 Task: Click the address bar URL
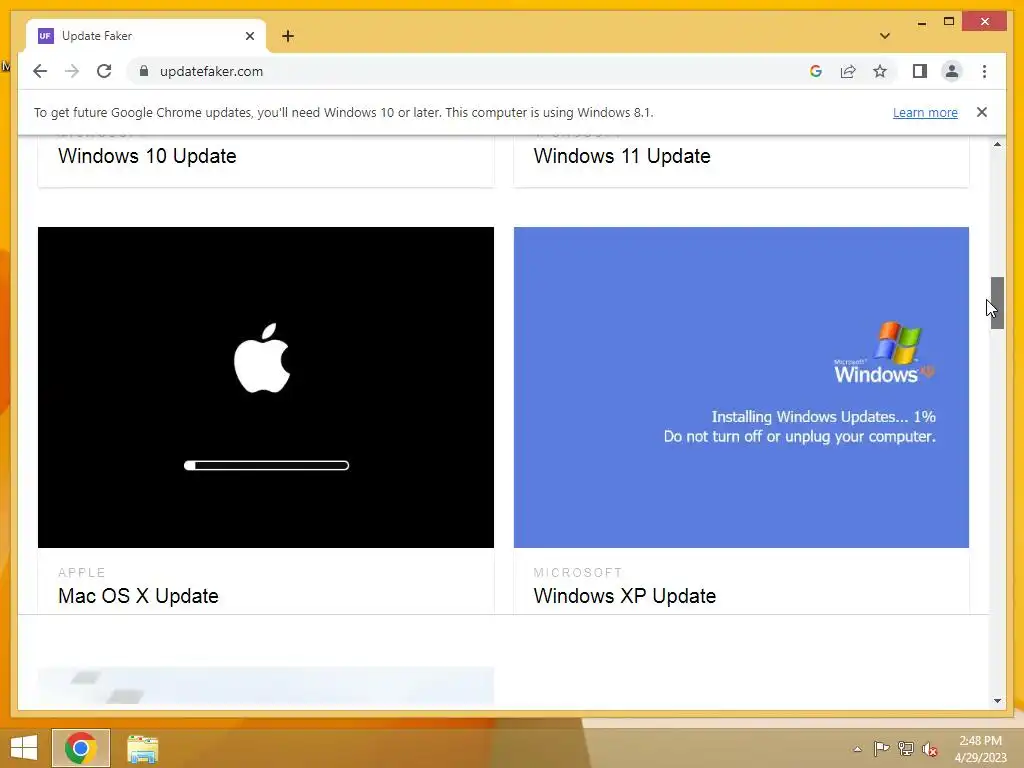point(211,71)
